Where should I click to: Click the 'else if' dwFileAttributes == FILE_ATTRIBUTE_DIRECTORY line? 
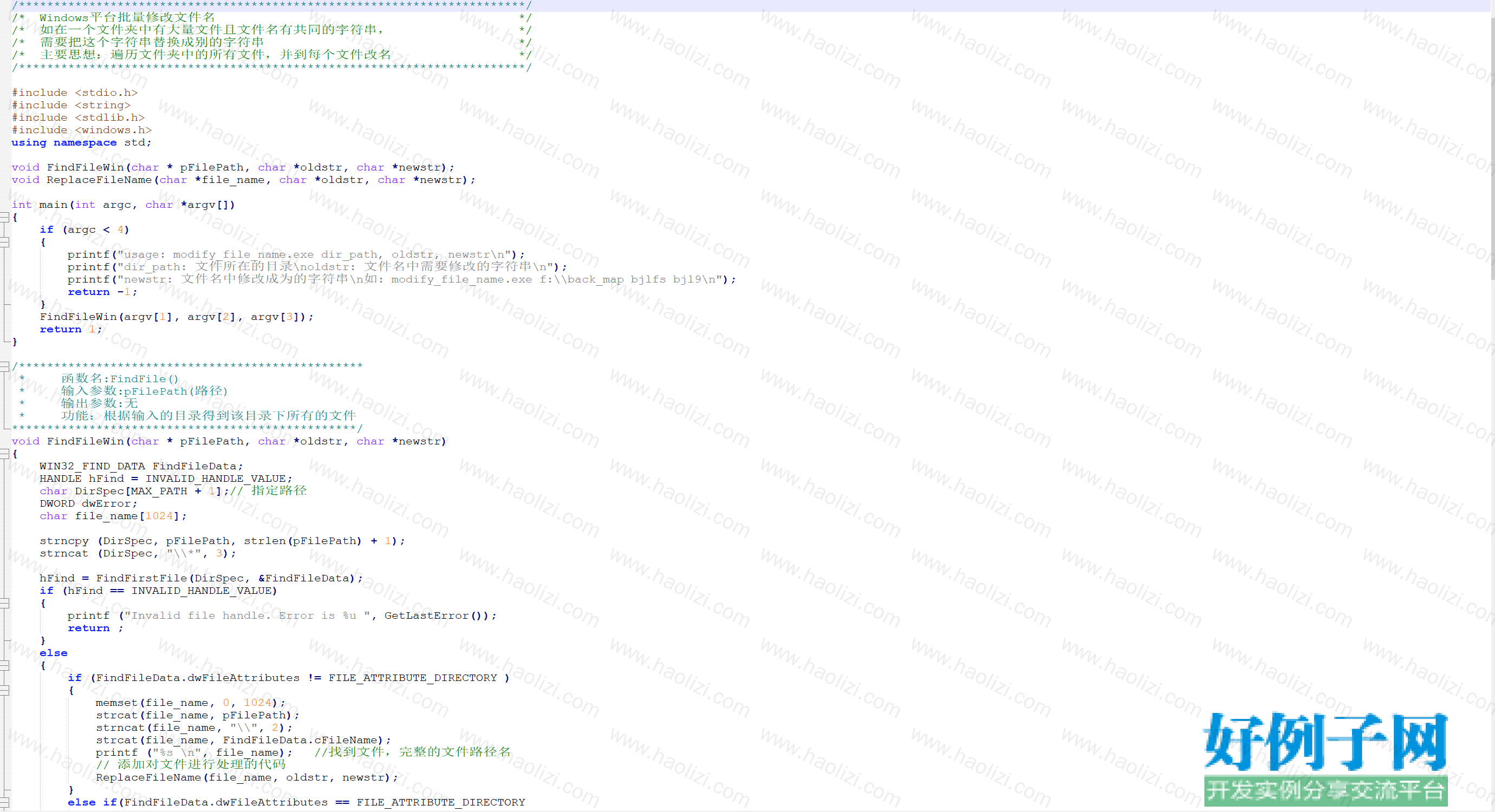coord(297,803)
